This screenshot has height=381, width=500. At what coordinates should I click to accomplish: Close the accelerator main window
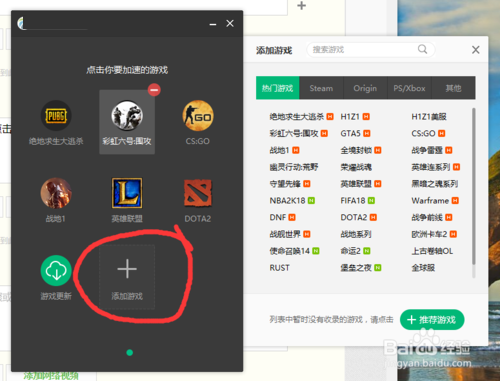[x=230, y=23]
